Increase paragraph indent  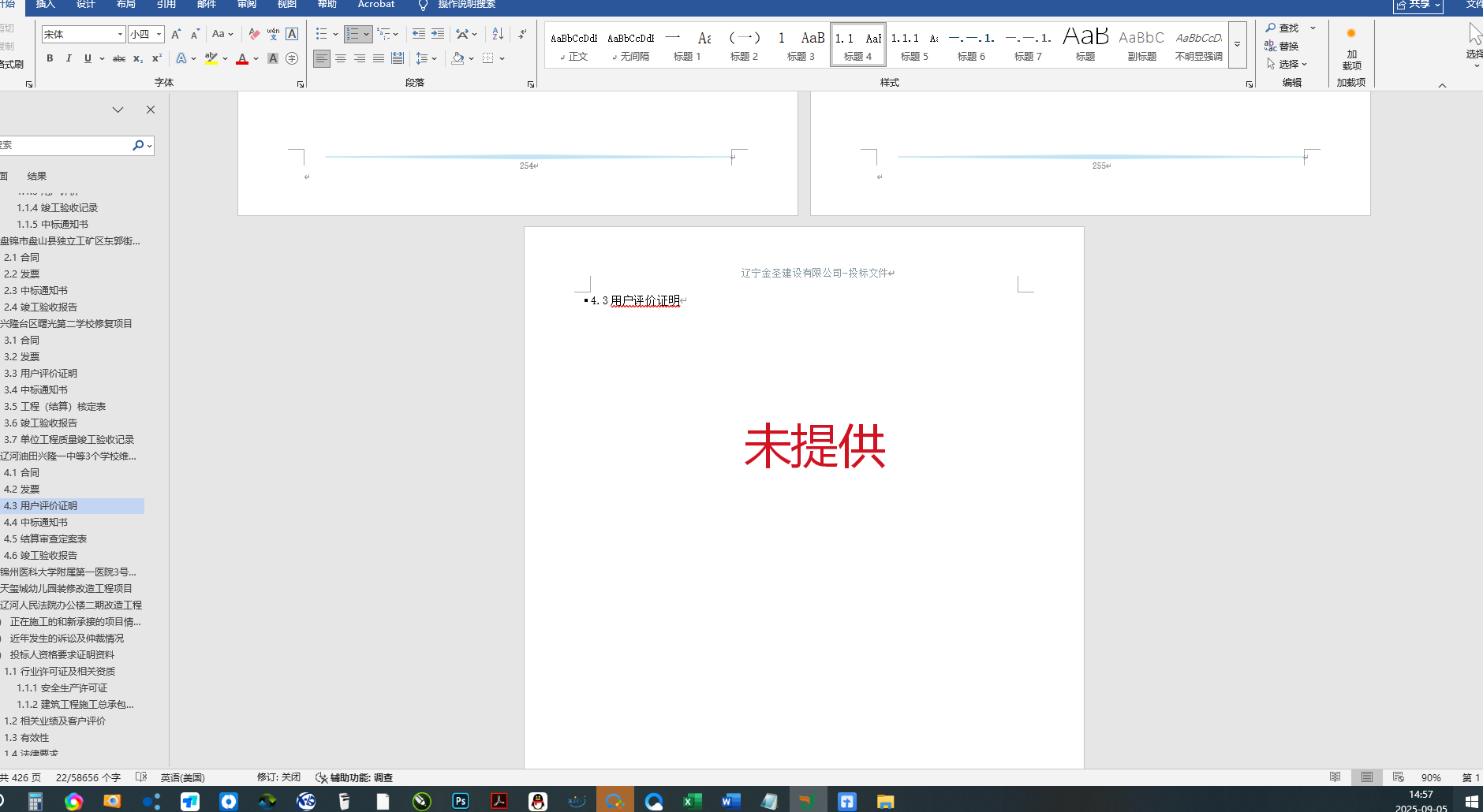click(438, 34)
